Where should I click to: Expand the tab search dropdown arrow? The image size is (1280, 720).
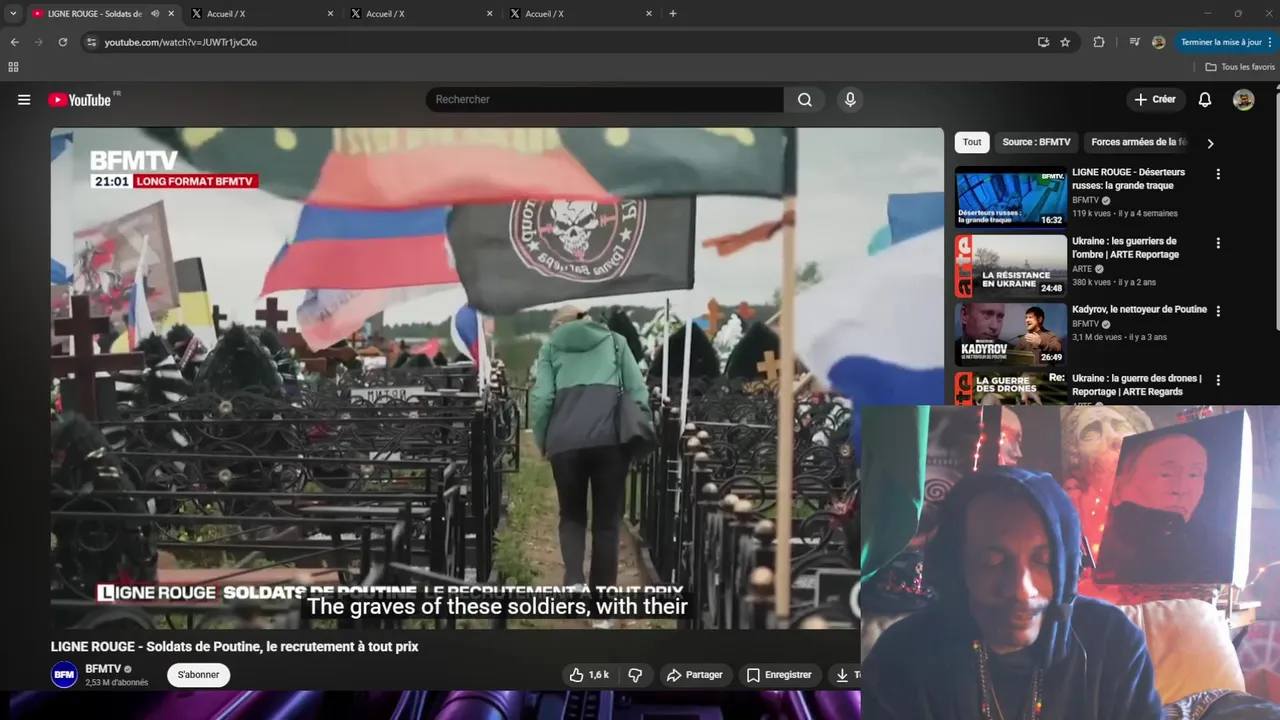tap(13, 14)
